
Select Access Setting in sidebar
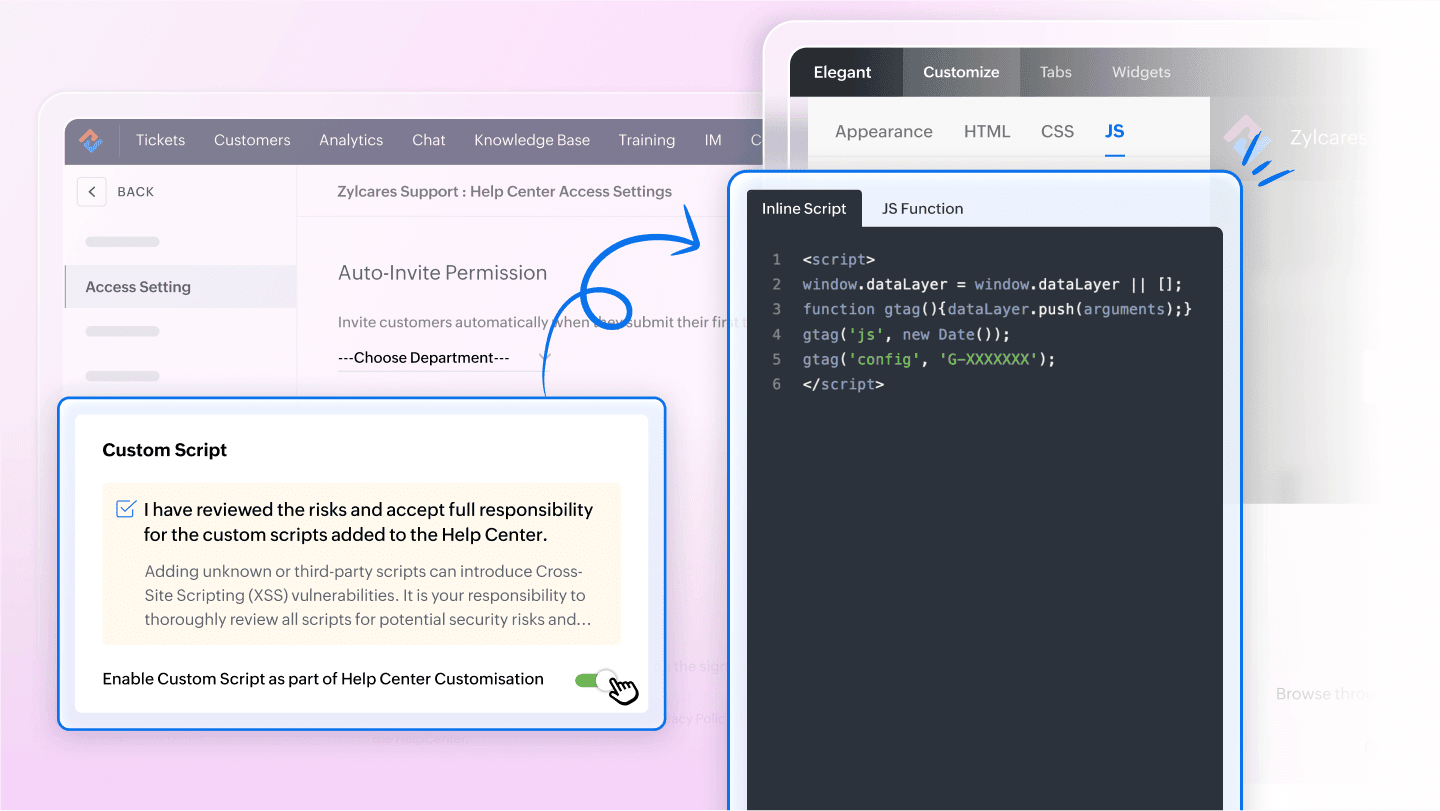(x=138, y=287)
